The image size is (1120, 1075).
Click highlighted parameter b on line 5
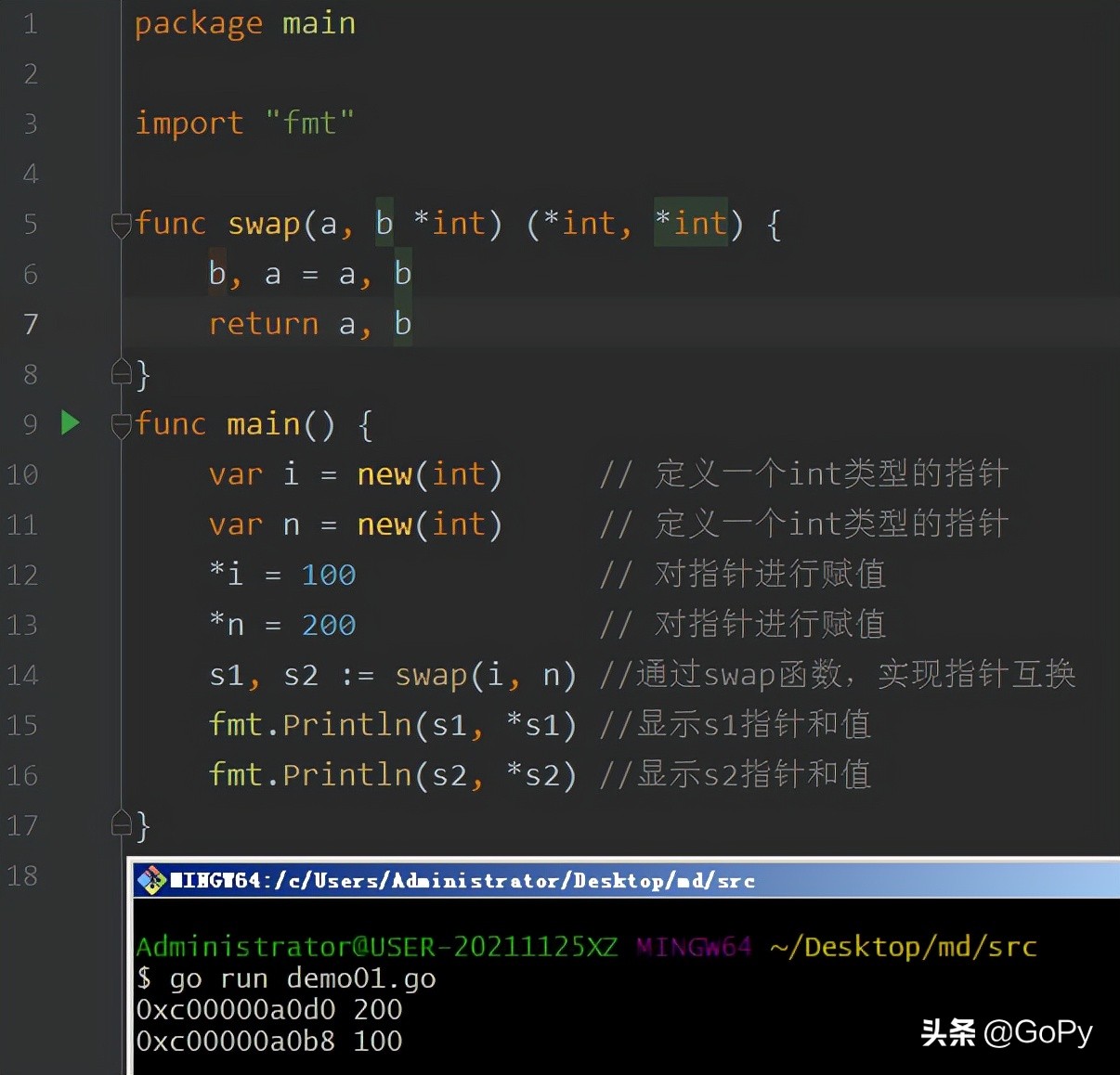[384, 223]
